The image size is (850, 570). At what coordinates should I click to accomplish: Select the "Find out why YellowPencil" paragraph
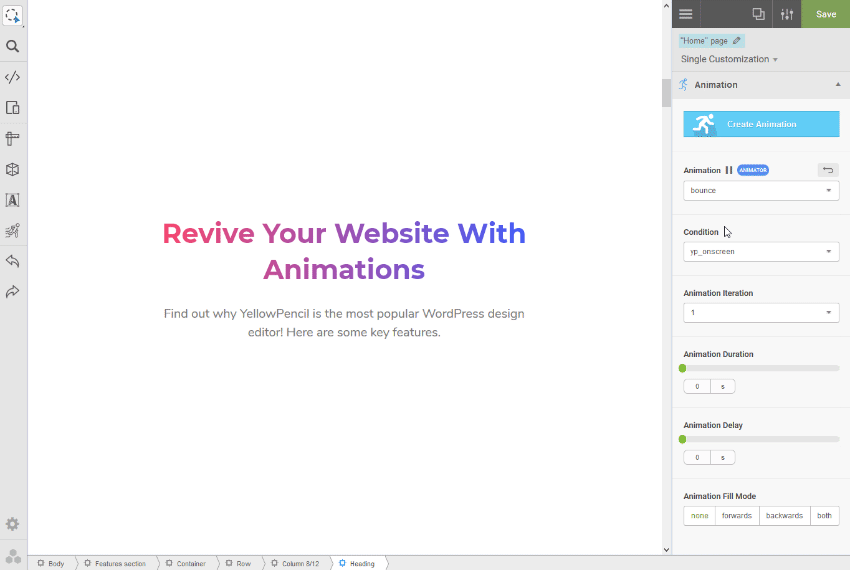point(344,323)
